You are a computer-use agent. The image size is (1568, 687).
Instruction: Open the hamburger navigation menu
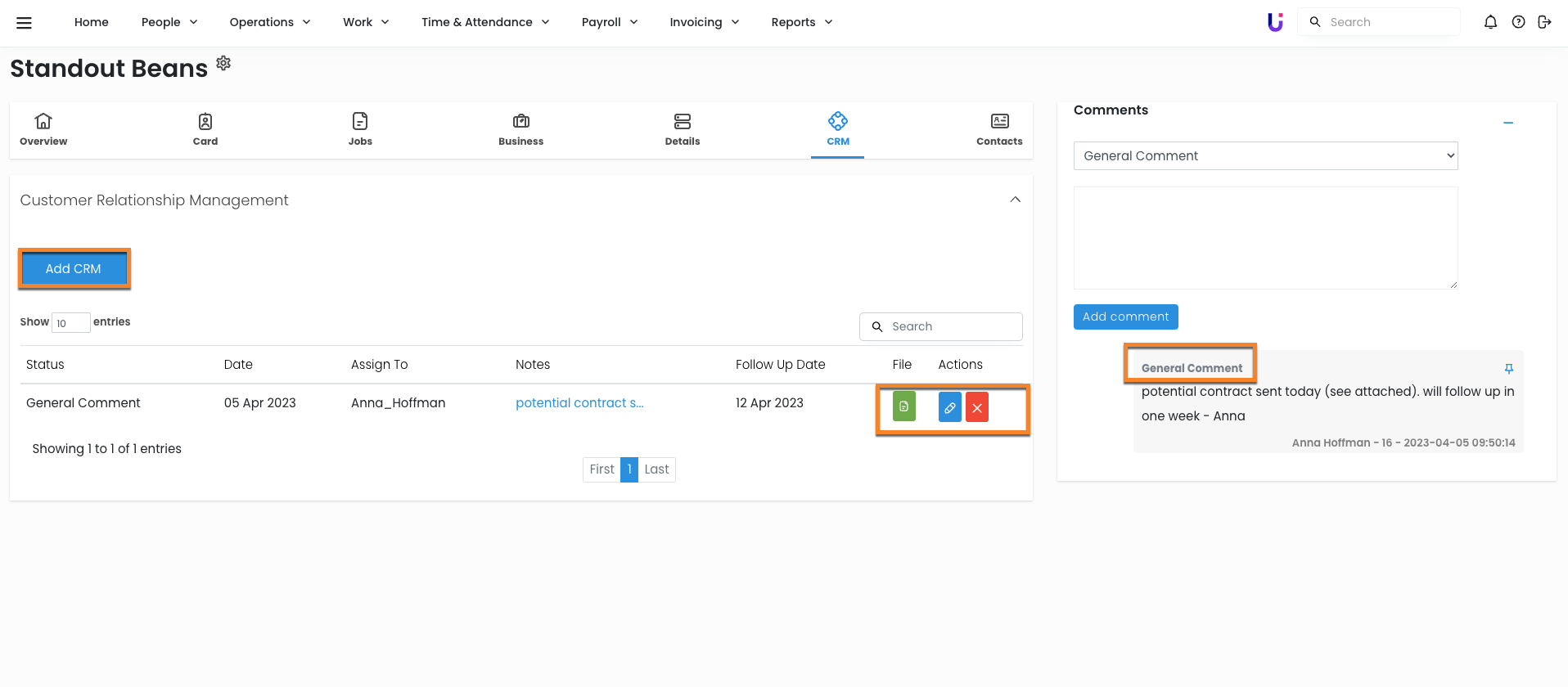click(24, 23)
